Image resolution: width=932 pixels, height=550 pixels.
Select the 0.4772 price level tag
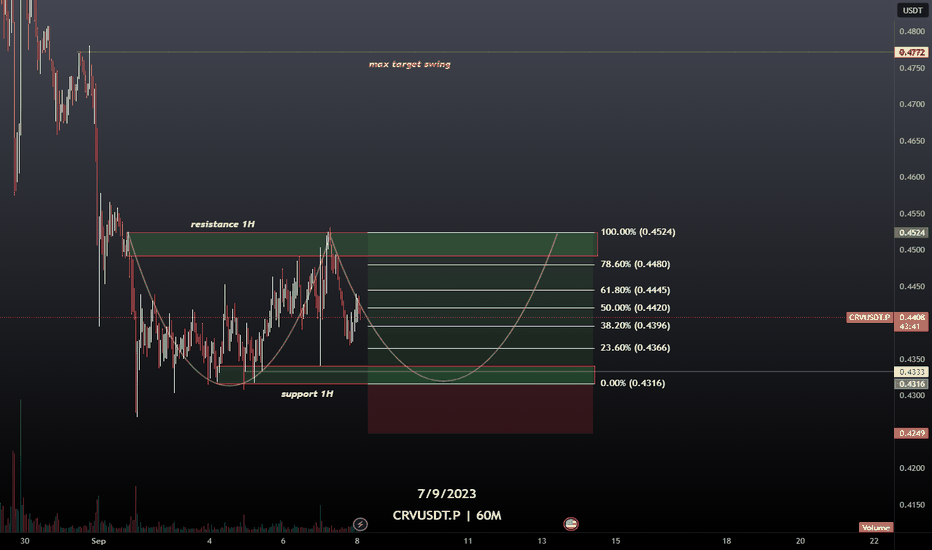(x=912, y=52)
